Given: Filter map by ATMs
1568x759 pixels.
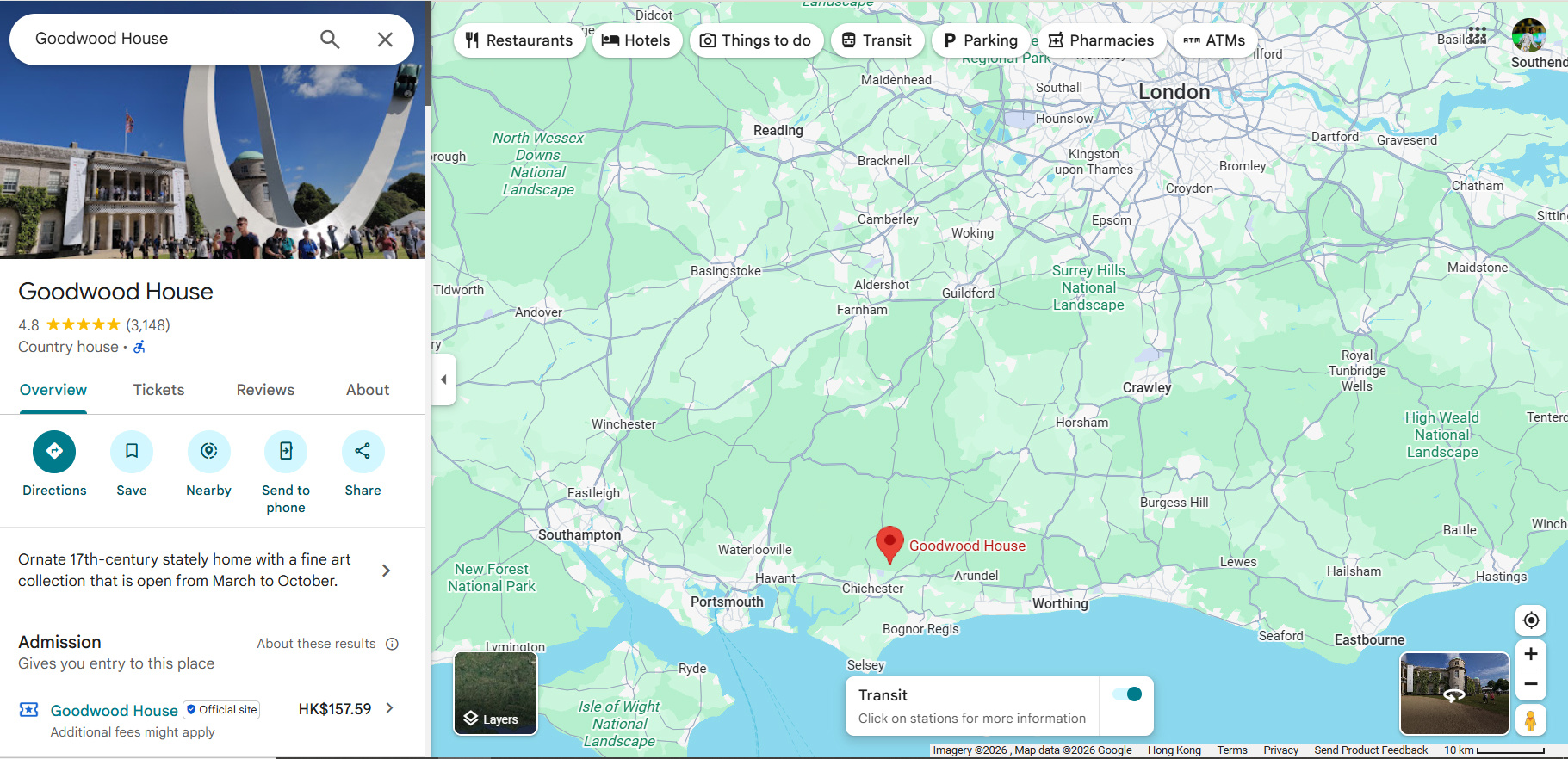Looking at the screenshot, I should click(1215, 40).
